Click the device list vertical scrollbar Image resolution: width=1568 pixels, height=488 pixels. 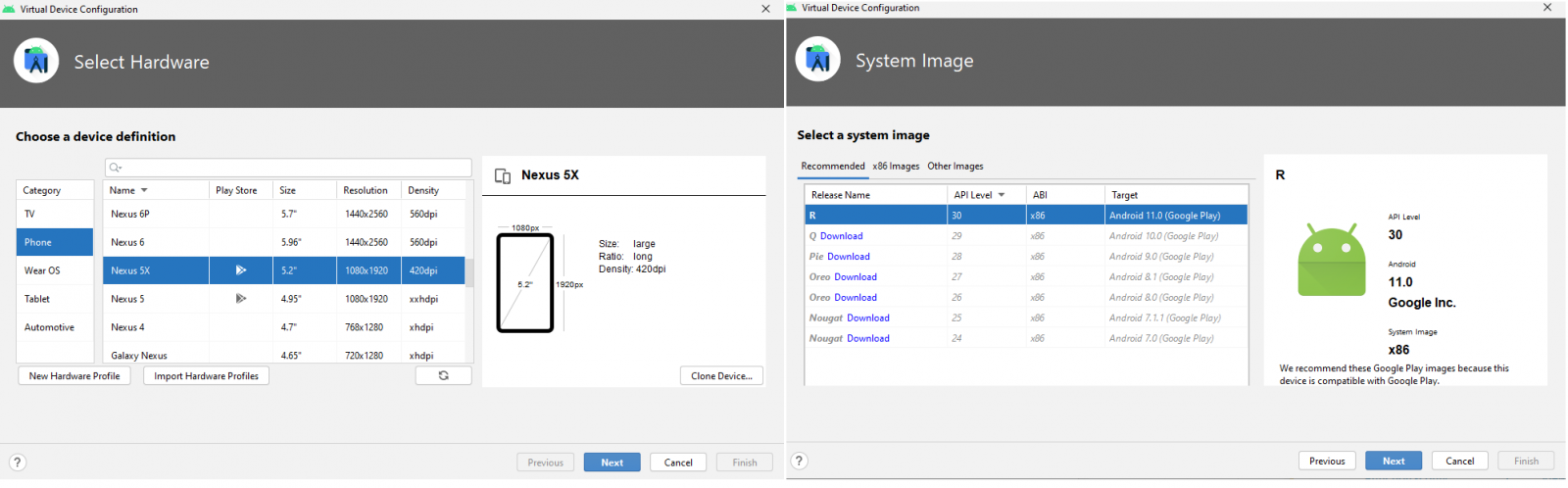[469, 272]
